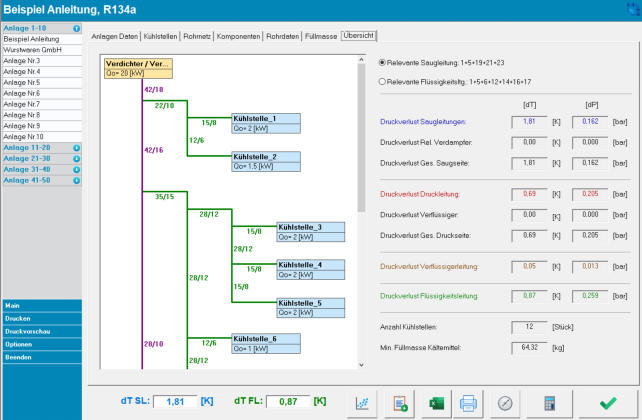Select Wurstwaren GmbH in project list
The image size is (642, 420).
(x=32, y=48)
